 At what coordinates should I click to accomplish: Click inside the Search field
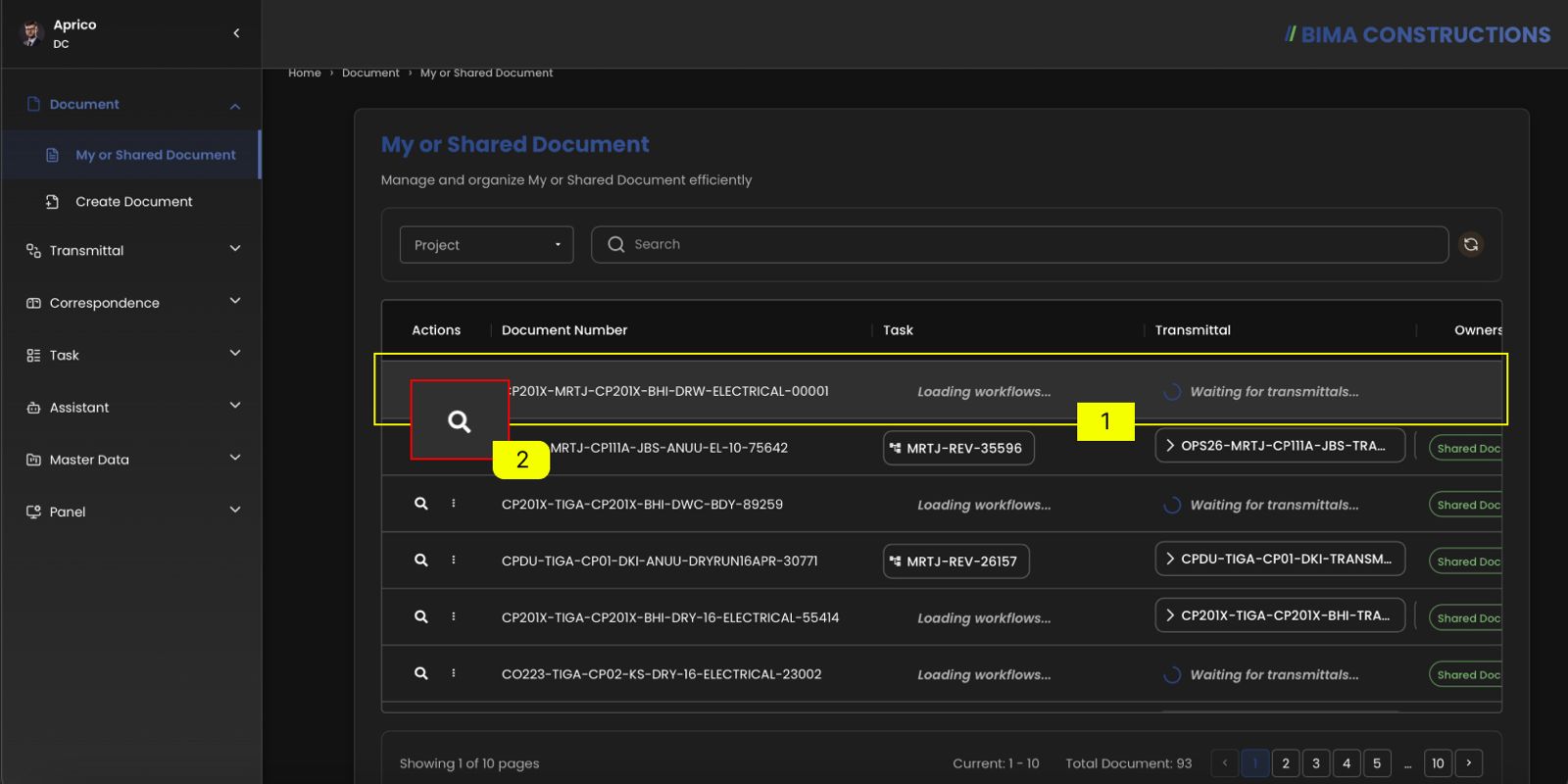pos(1020,245)
